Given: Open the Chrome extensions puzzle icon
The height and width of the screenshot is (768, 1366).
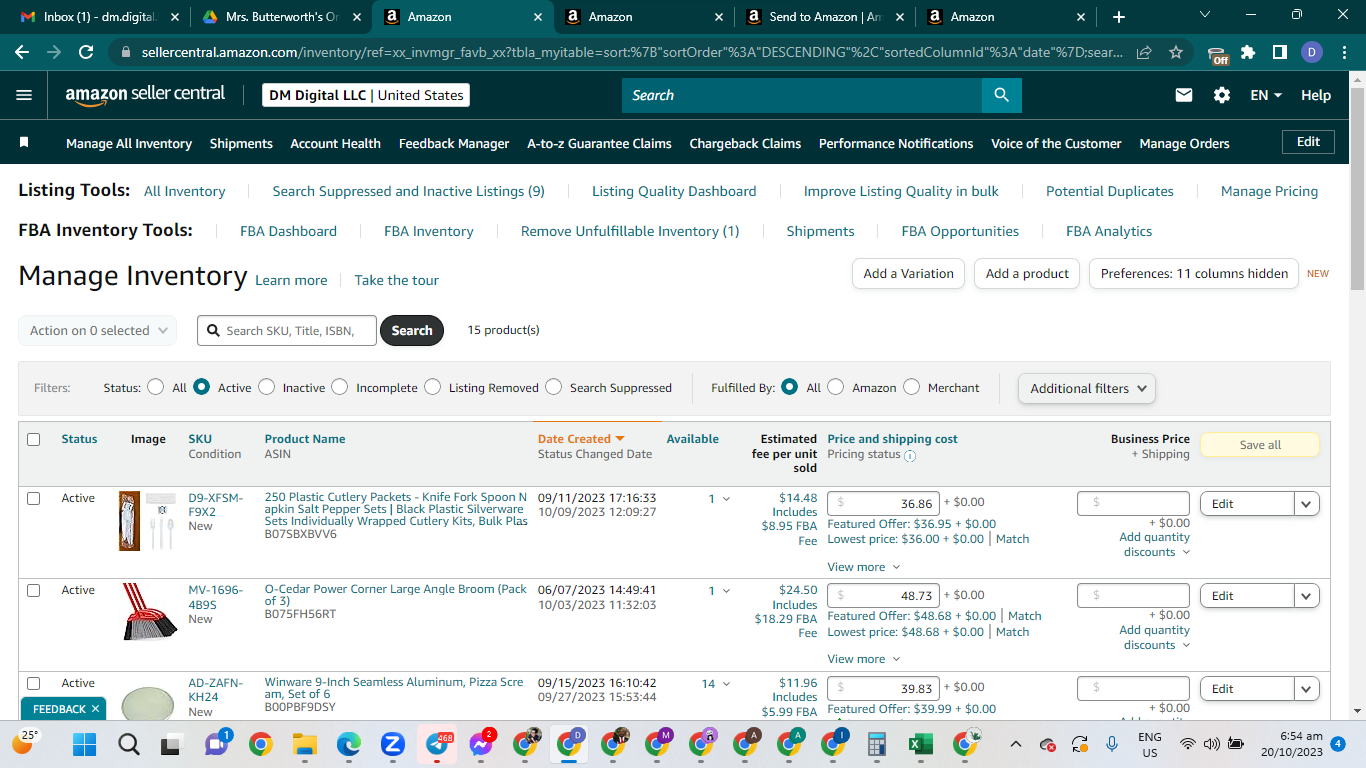Looking at the screenshot, I should (x=1248, y=52).
